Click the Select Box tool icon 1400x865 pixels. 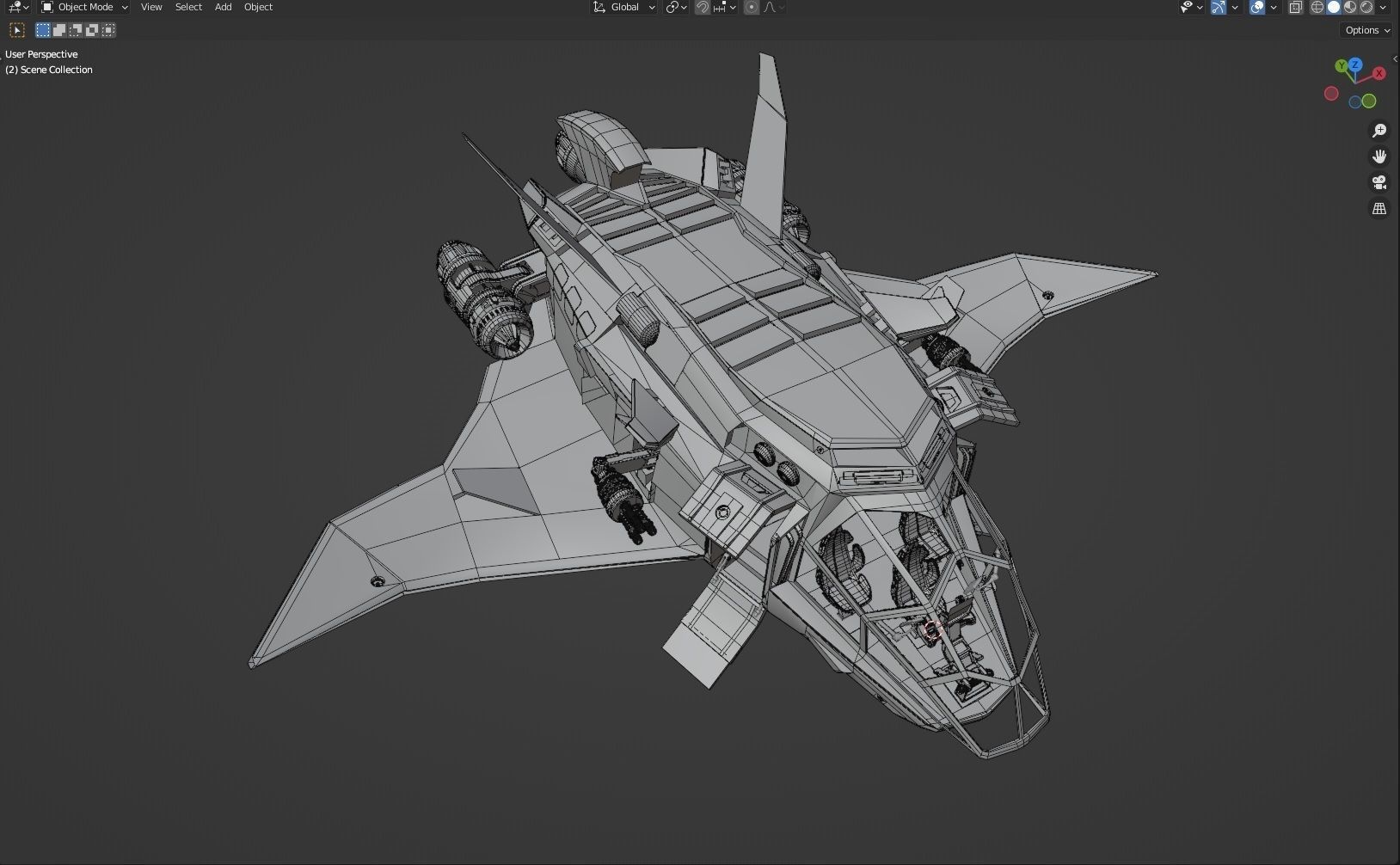tap(16, 30)
